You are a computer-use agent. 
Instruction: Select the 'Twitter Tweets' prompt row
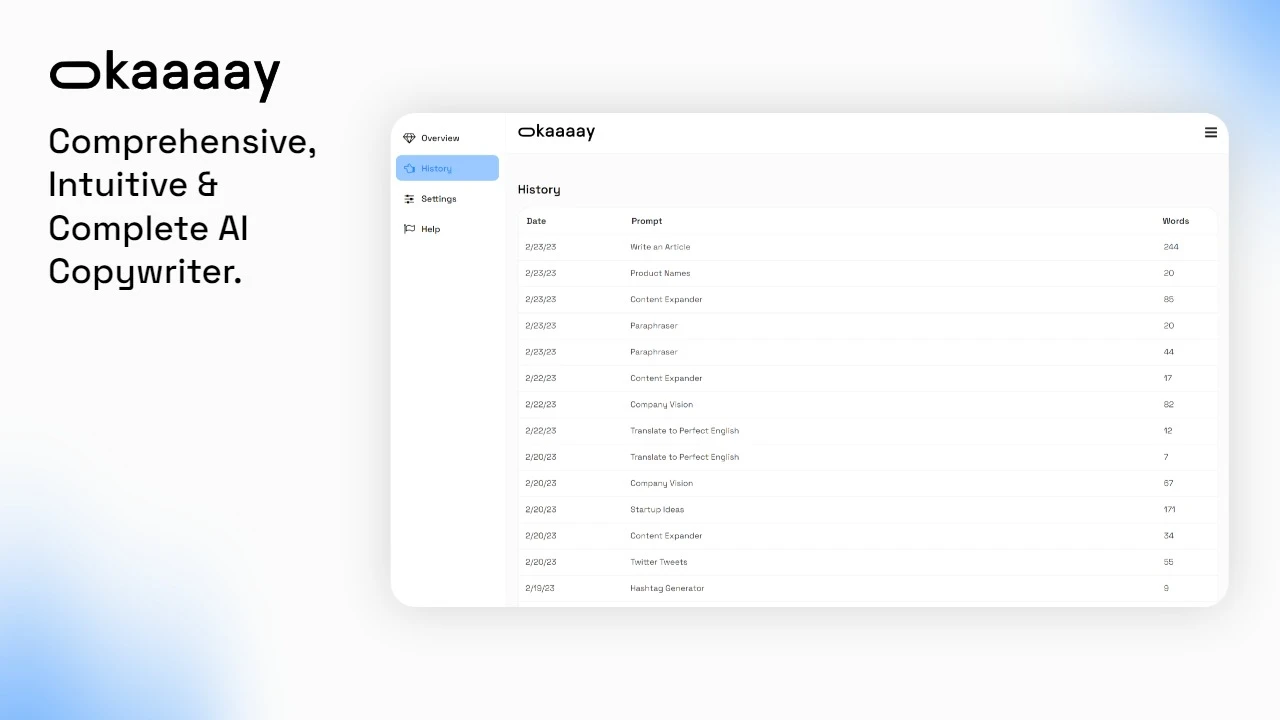click(x=868, y=562)
